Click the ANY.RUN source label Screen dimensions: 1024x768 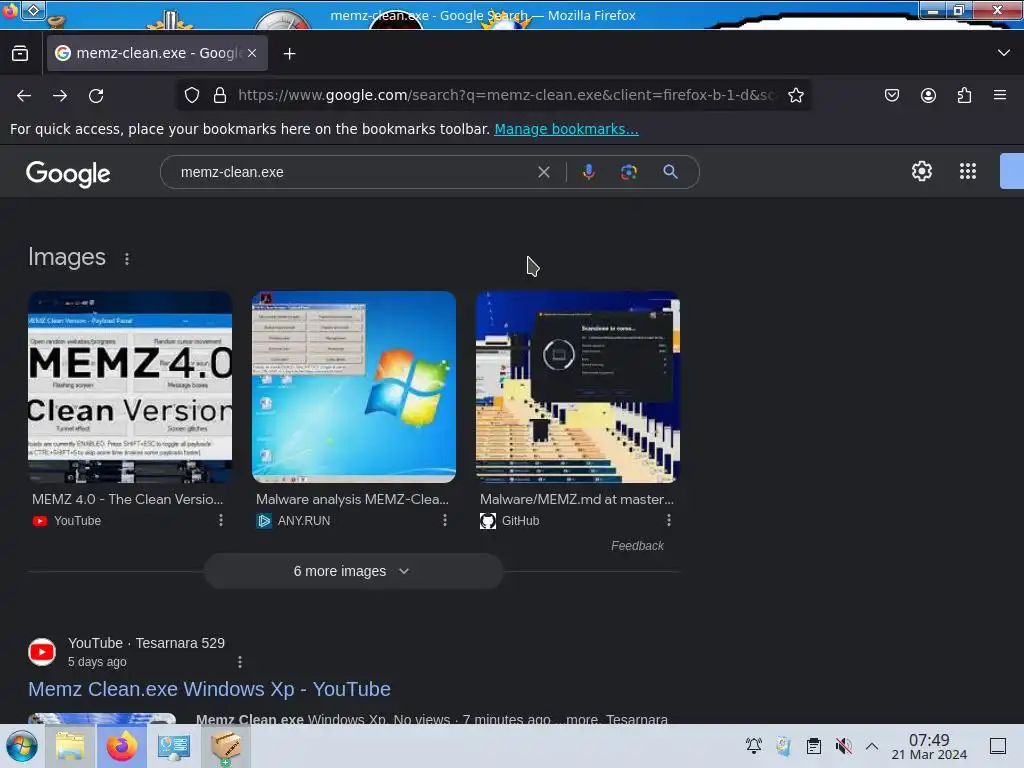coord(293,520)
